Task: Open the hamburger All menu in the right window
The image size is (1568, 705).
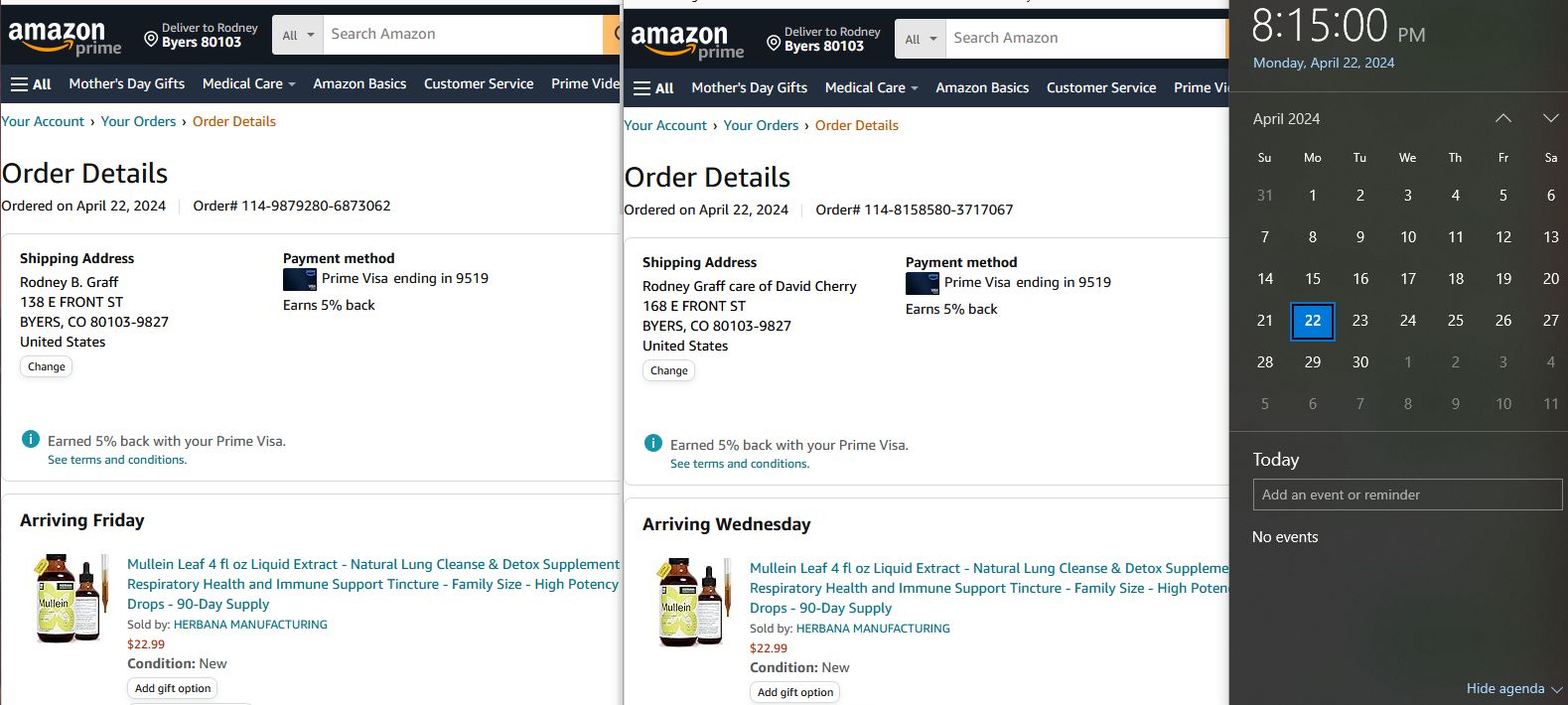Action: point(653,87)
